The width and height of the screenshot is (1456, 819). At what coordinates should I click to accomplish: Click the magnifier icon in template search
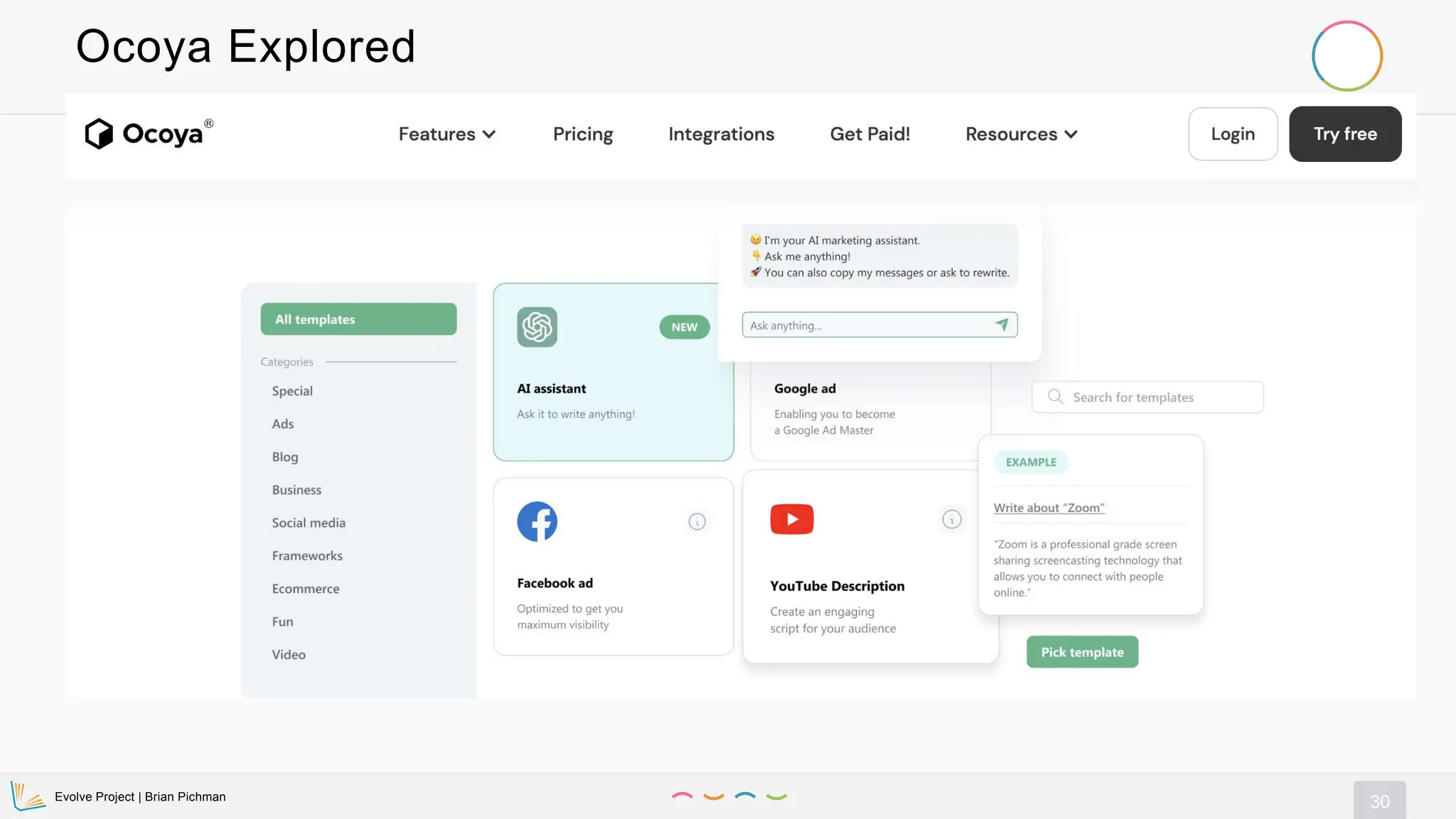(1055, 397)
